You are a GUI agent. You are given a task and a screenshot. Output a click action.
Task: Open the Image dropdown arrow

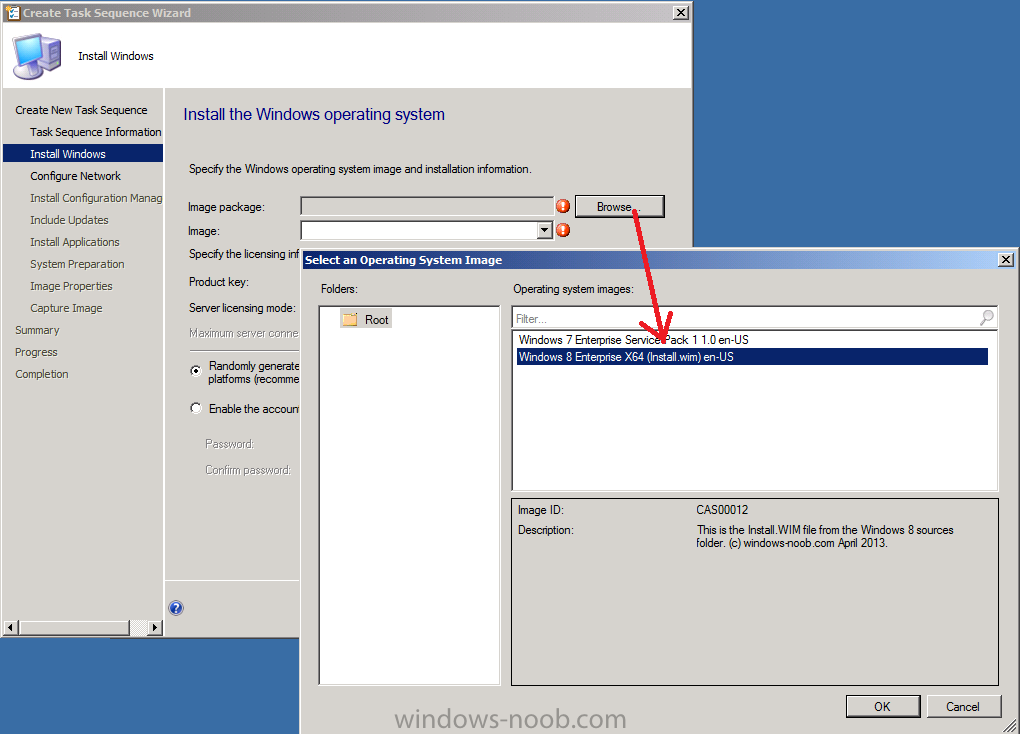545,230
